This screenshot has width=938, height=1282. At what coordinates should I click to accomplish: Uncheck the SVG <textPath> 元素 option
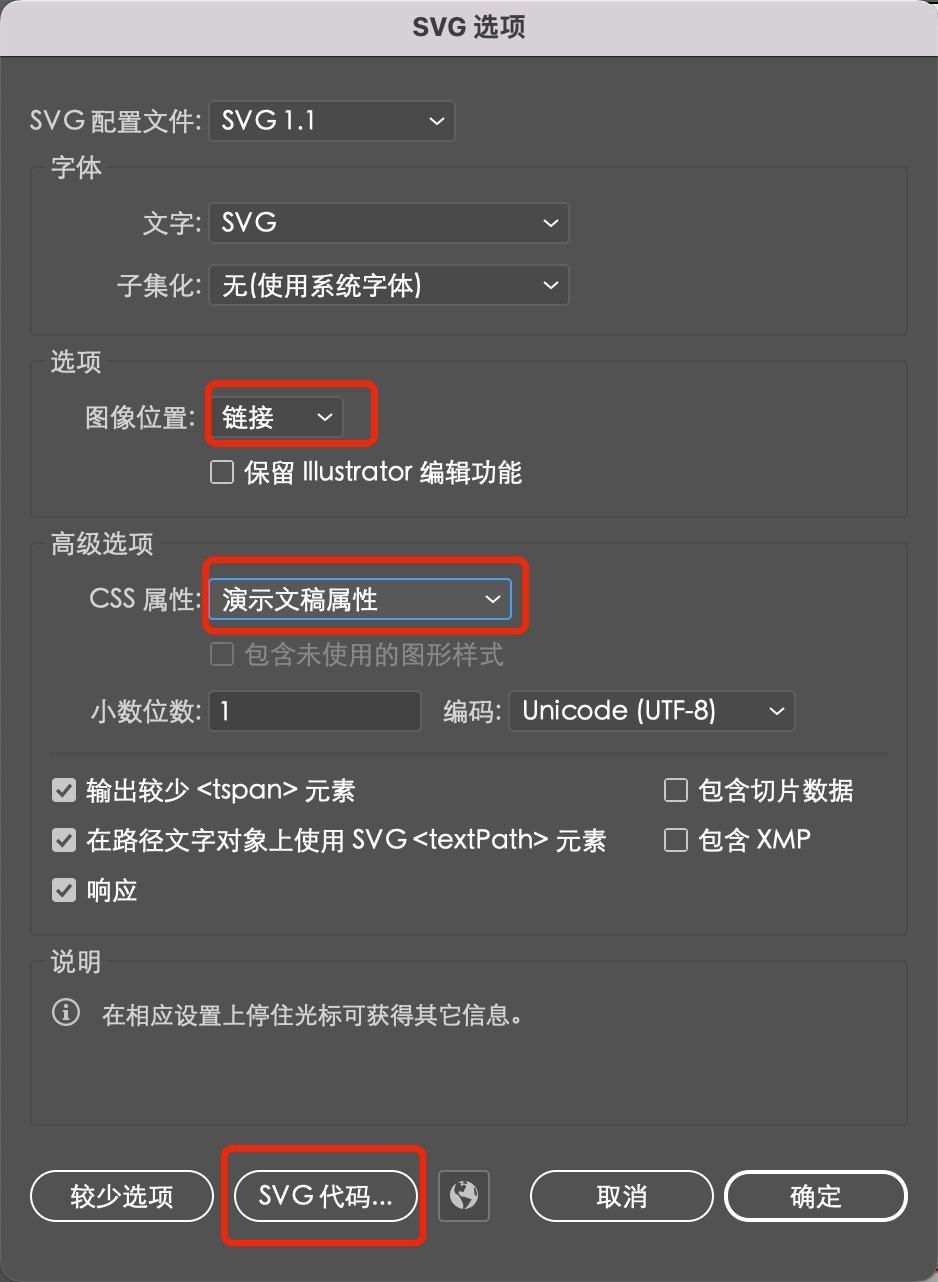point(64,840)
